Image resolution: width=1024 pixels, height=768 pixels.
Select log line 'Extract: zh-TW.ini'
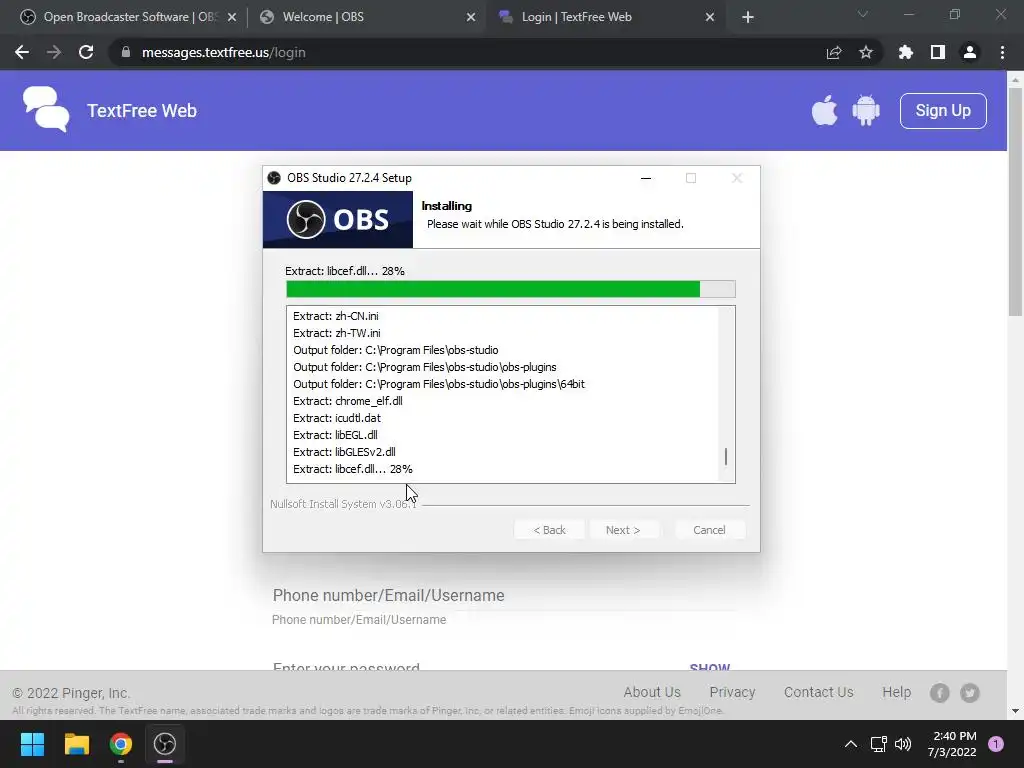336,333
